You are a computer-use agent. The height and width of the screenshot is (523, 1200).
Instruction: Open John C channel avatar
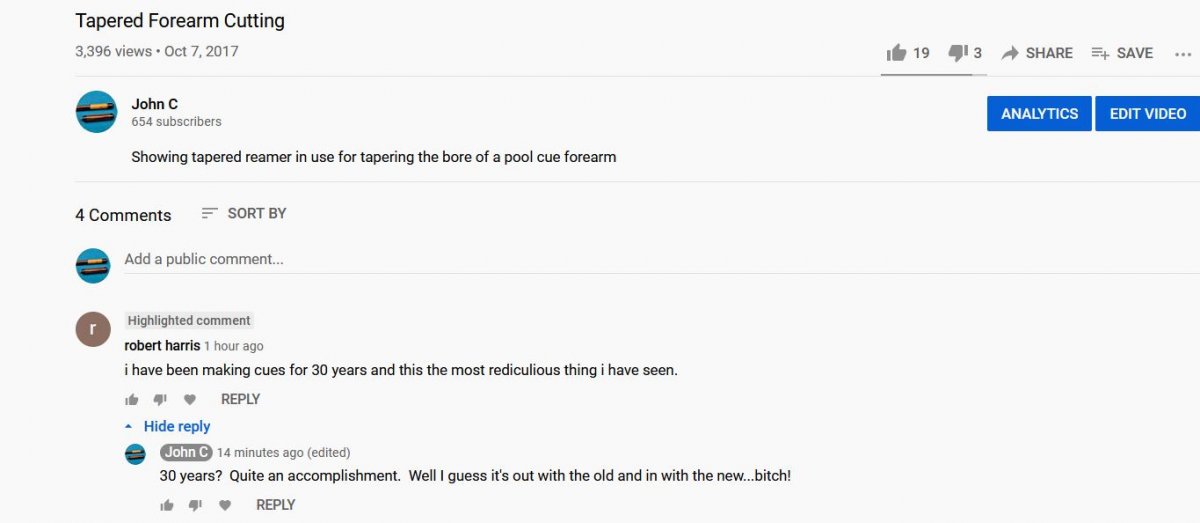coord(97,112)
